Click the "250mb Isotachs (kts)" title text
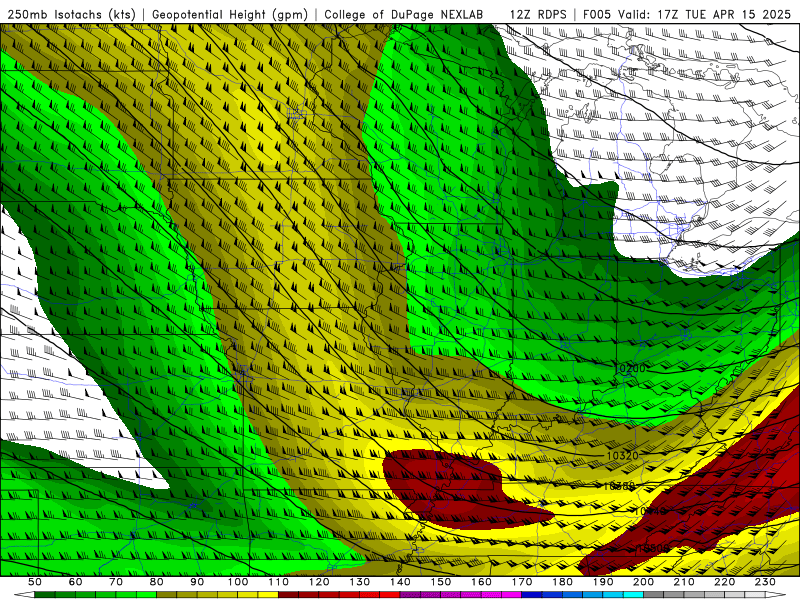Viewport: 800px width, 600px height. tap(71, 15)
